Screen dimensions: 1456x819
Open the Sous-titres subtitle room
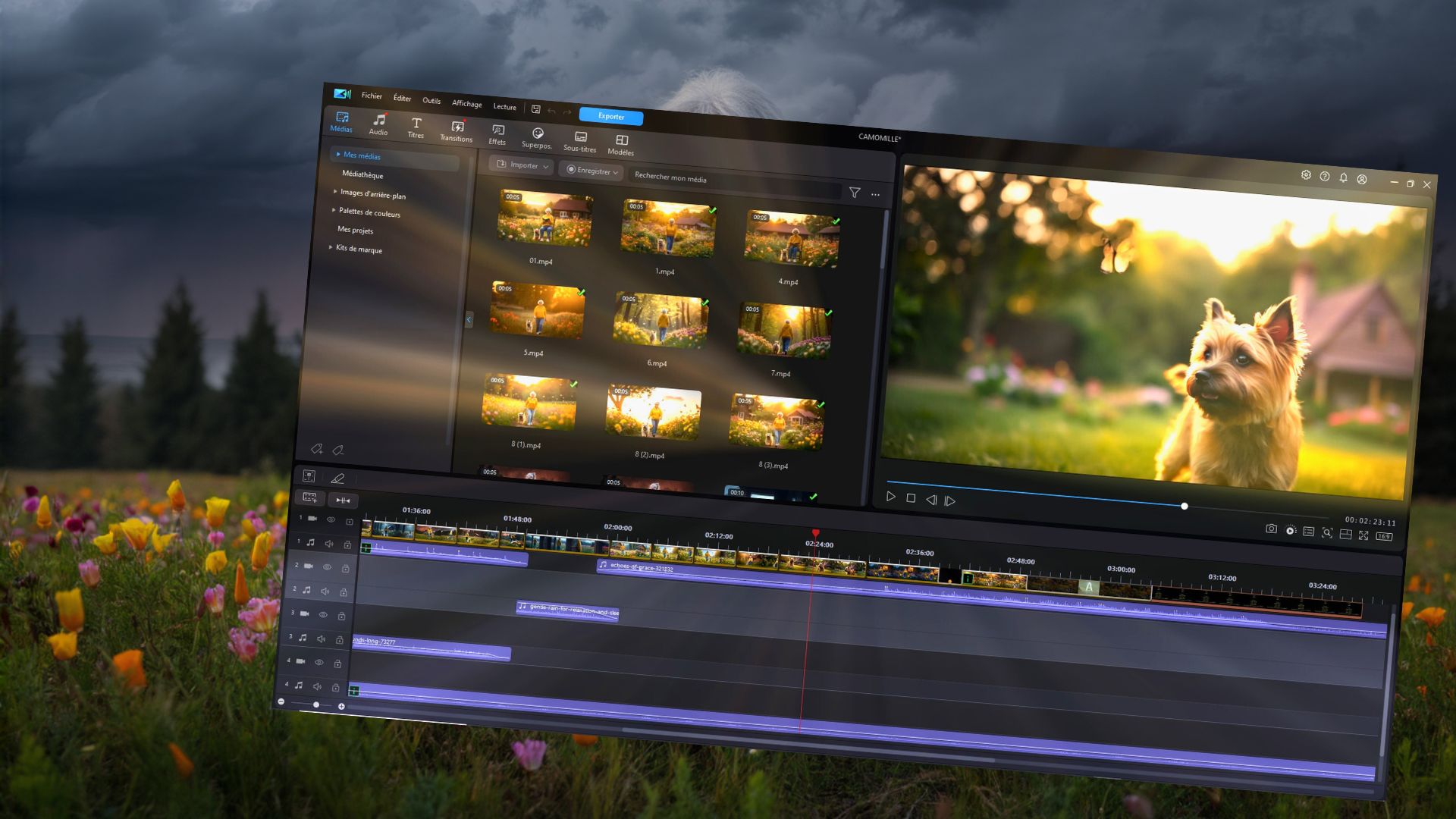580,140
